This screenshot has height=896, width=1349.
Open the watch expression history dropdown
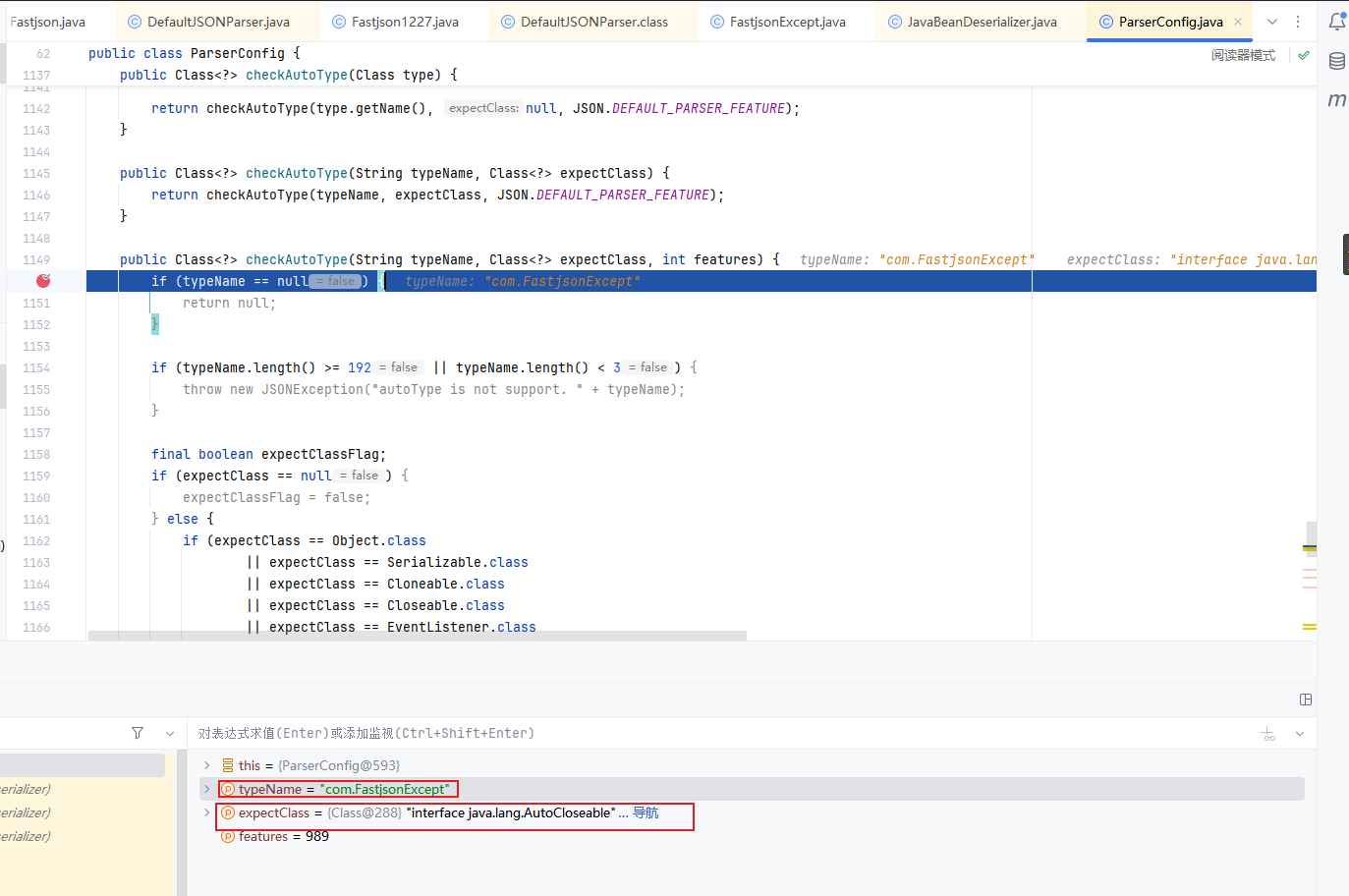coord(1300,734)
